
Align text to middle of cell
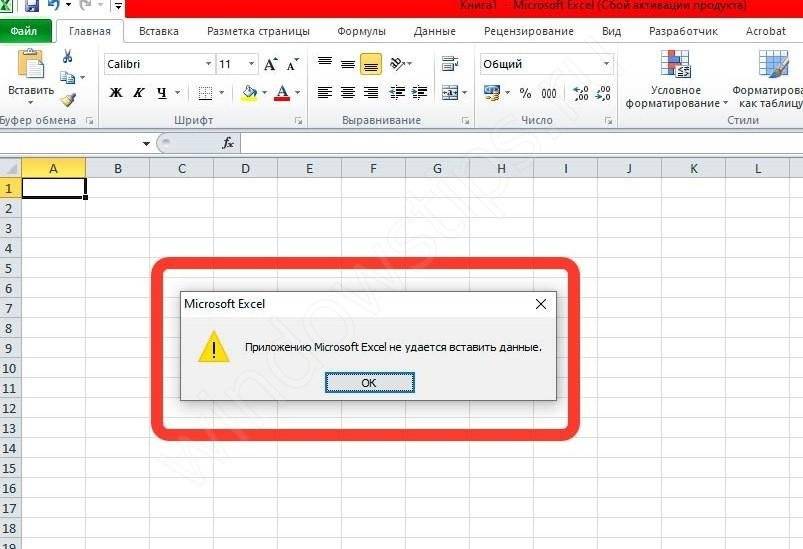(x=348, y=64)
